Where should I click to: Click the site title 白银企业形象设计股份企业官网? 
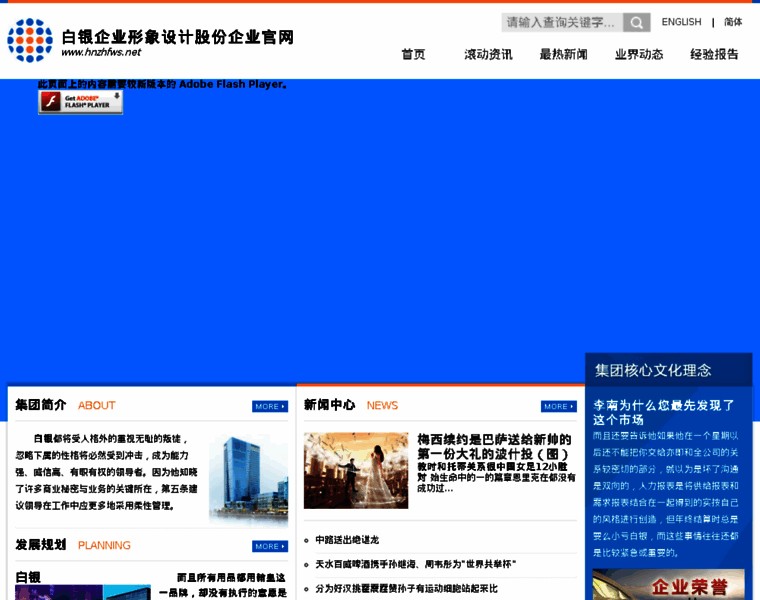pos(177,37)
